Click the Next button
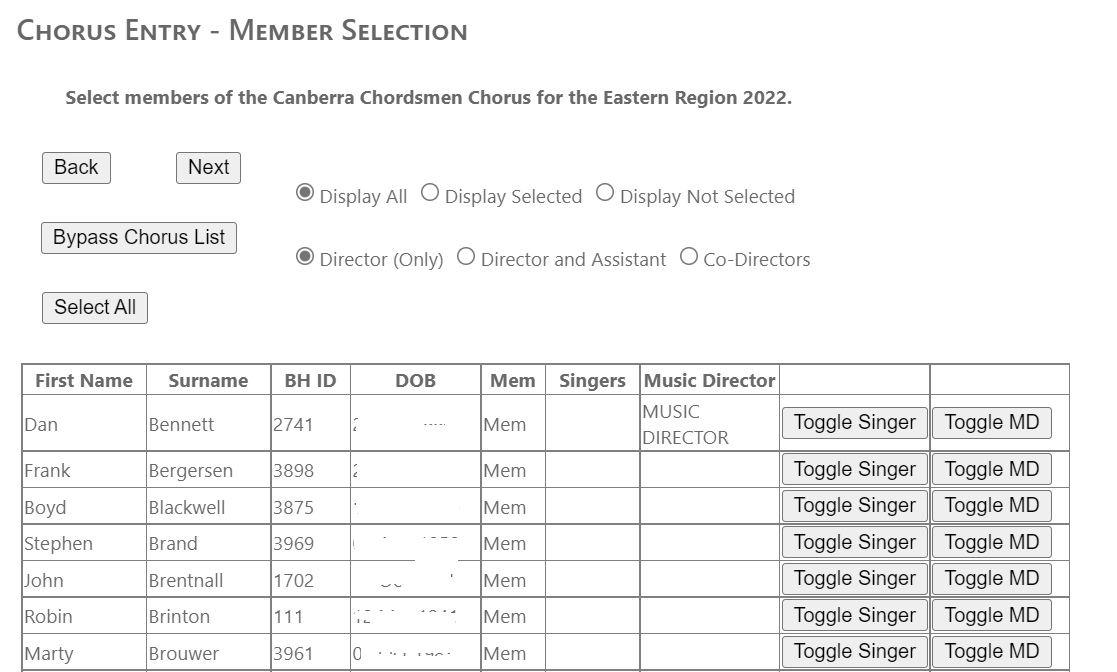Viewport: 1117px width, 672px height. 208,168
